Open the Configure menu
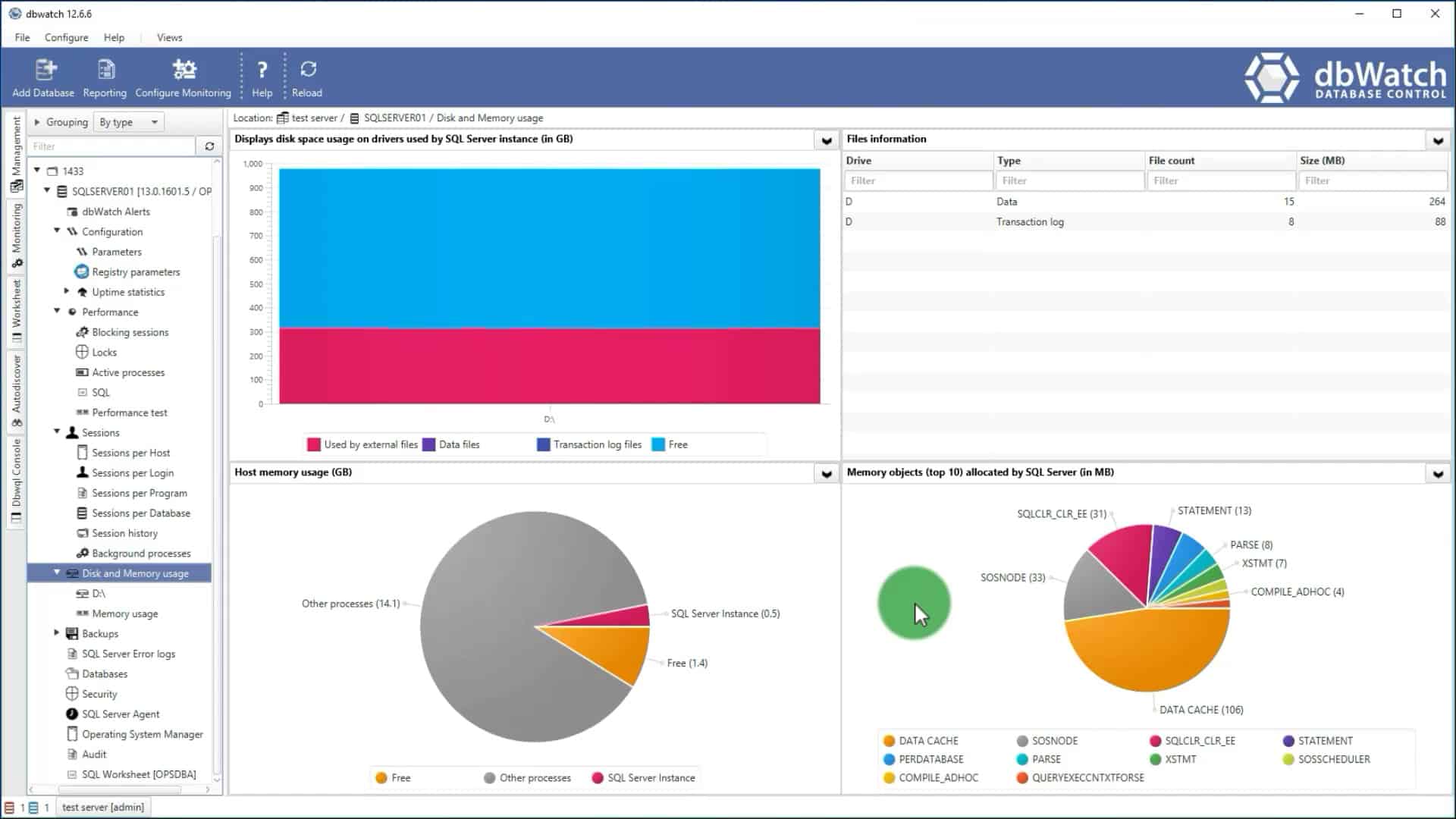 pos(66,37)
